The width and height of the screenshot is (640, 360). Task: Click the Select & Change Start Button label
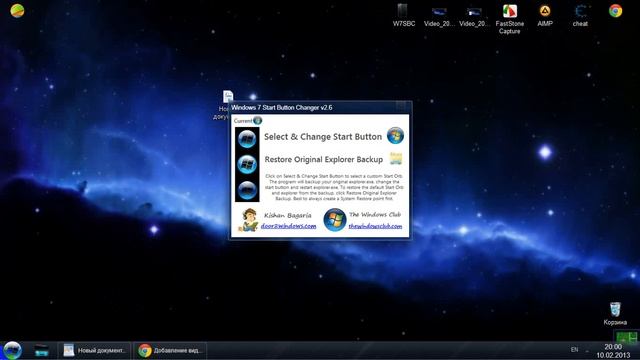[323, 137]
